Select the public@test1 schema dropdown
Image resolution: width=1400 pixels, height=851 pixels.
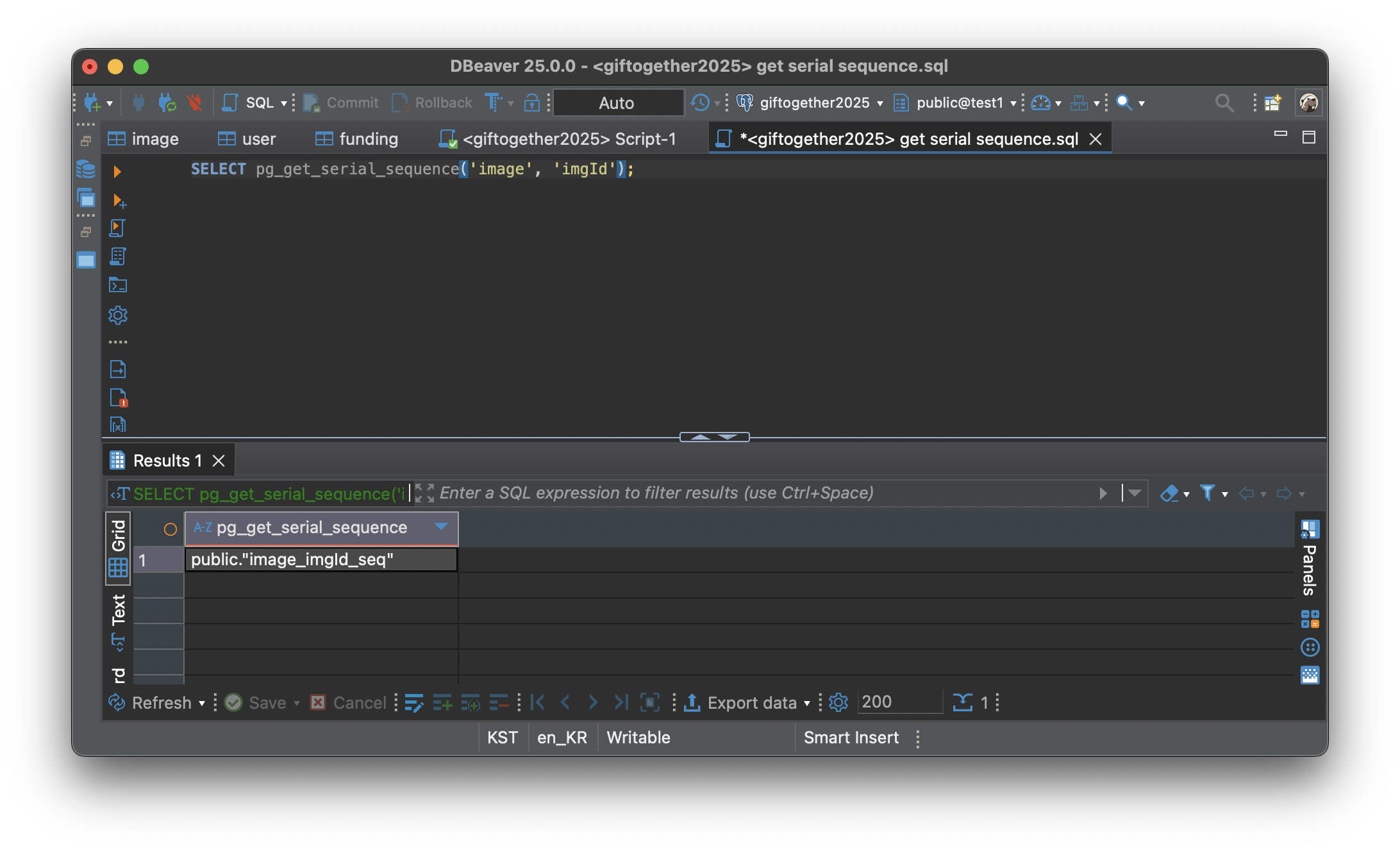(956, 103)
